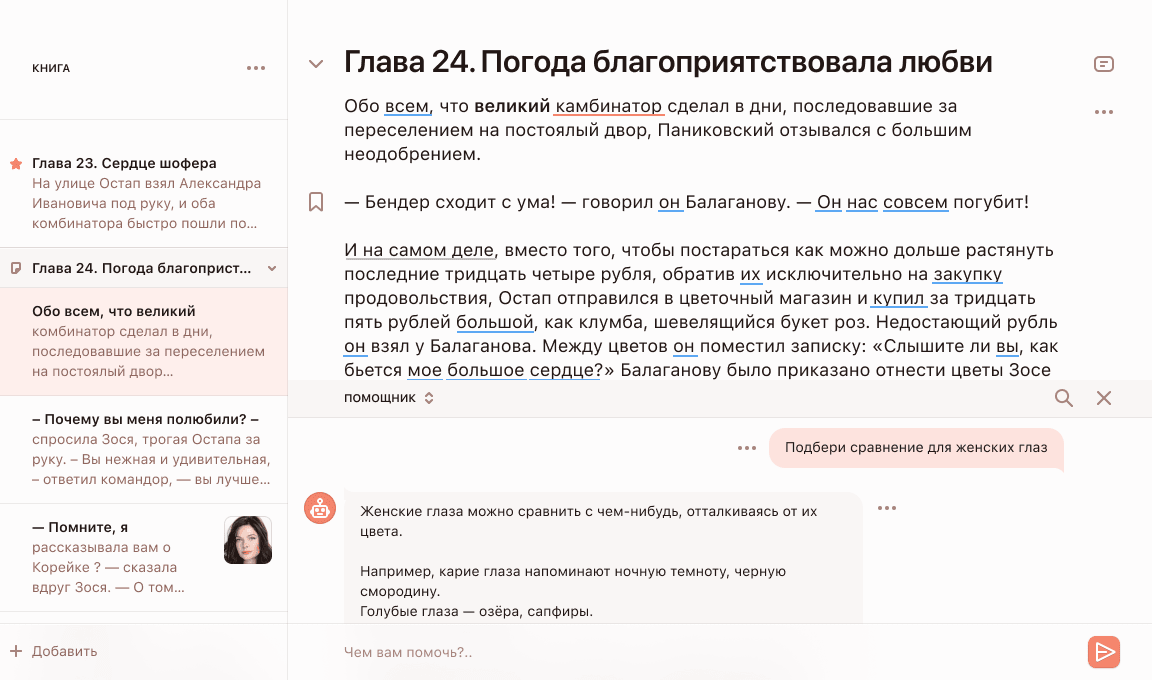Click the send message arrow icon
This screenshot has height=680, width=1152.
pyautogui.click(x=1104, y=652)
